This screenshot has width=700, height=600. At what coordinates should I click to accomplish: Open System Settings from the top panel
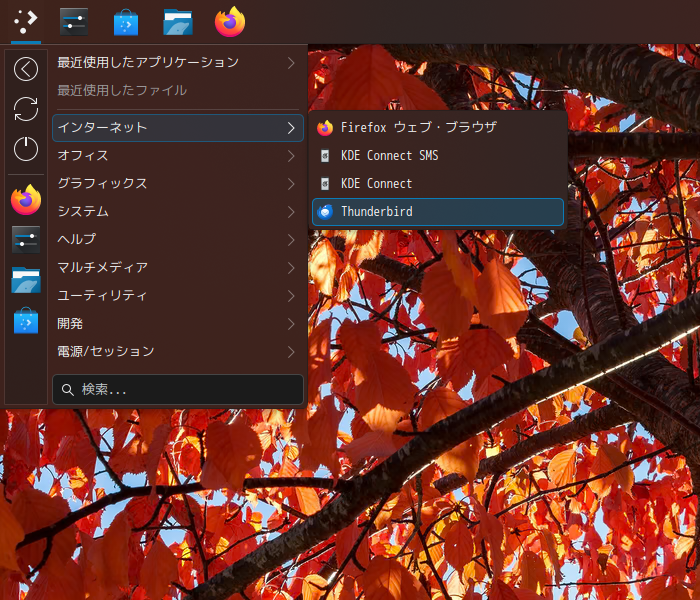coord(74,21)
